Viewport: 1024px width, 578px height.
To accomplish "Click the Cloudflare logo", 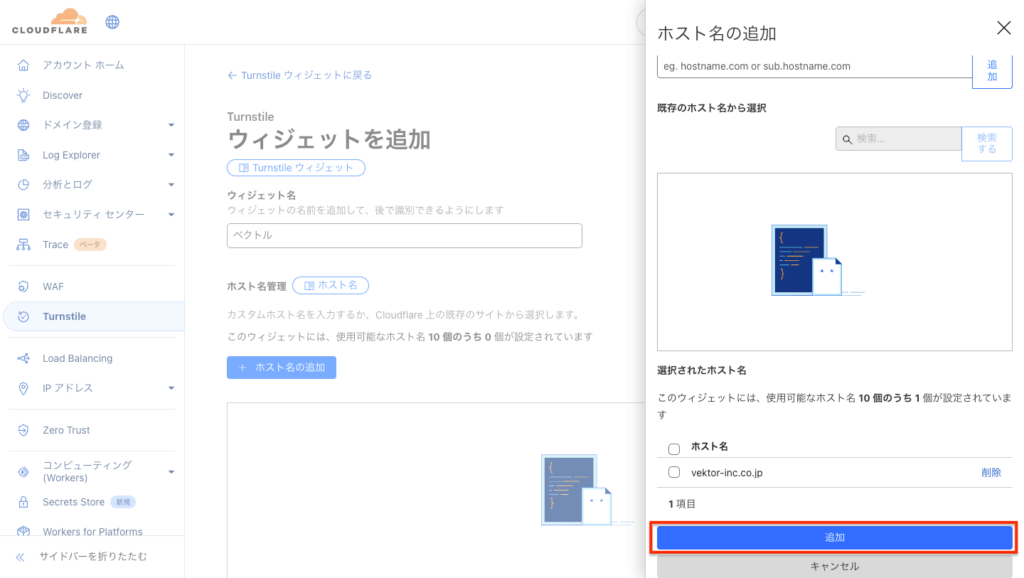I will click(50, 21).
